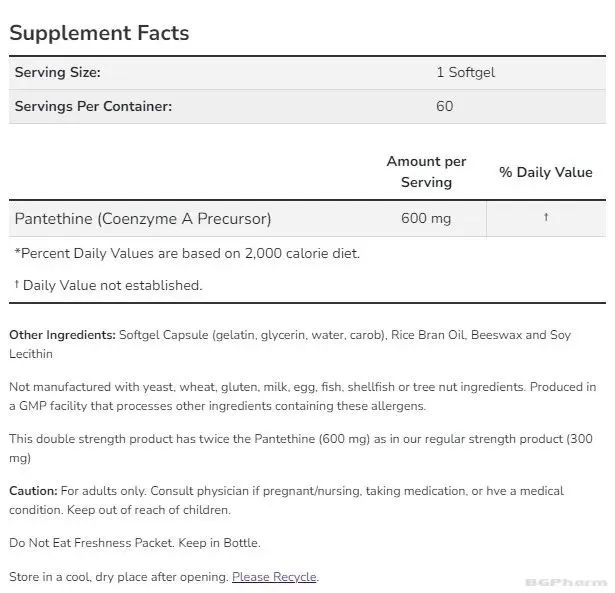Click the 60 servings value

coord(444,106)
